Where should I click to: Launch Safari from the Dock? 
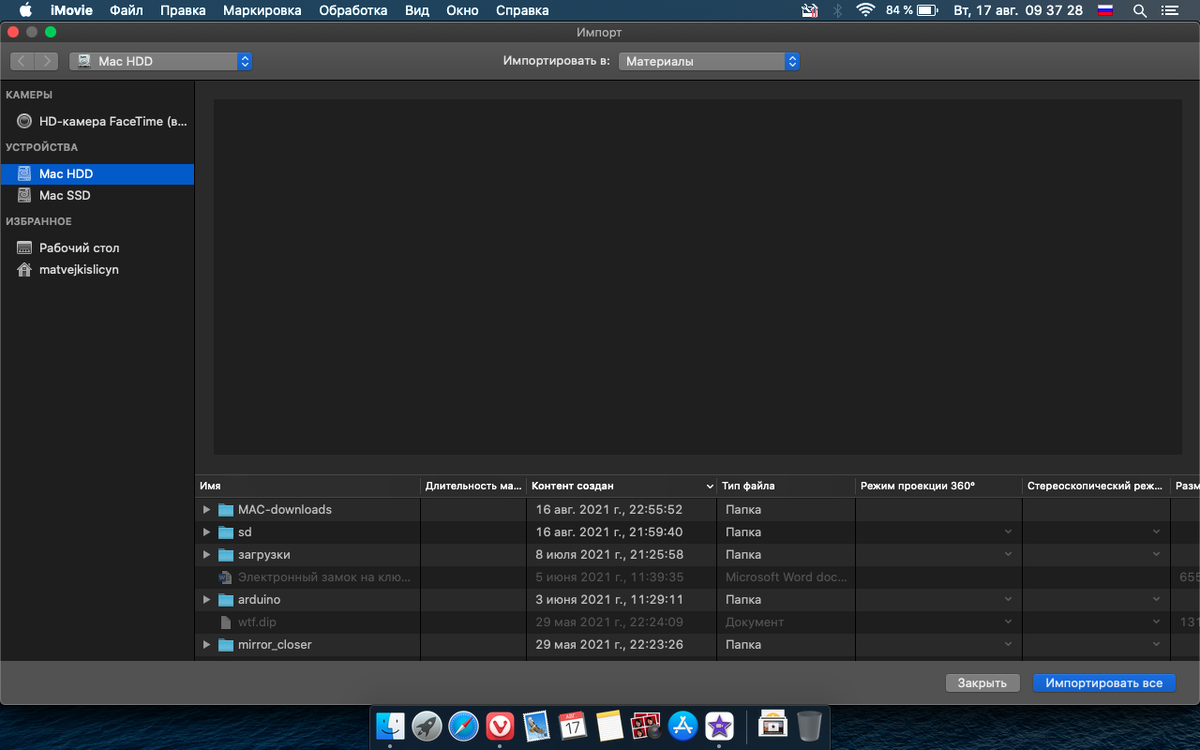tap(463, 725)
